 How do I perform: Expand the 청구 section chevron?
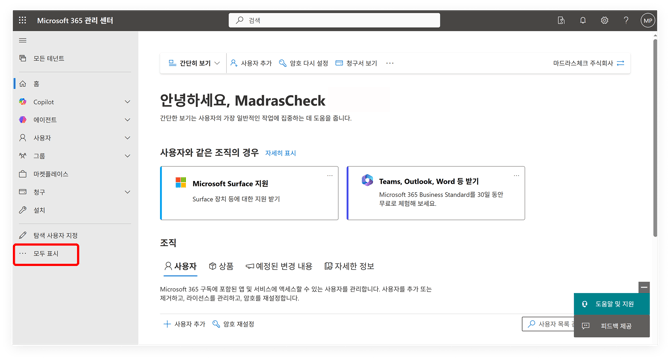[x=127, y=192]
